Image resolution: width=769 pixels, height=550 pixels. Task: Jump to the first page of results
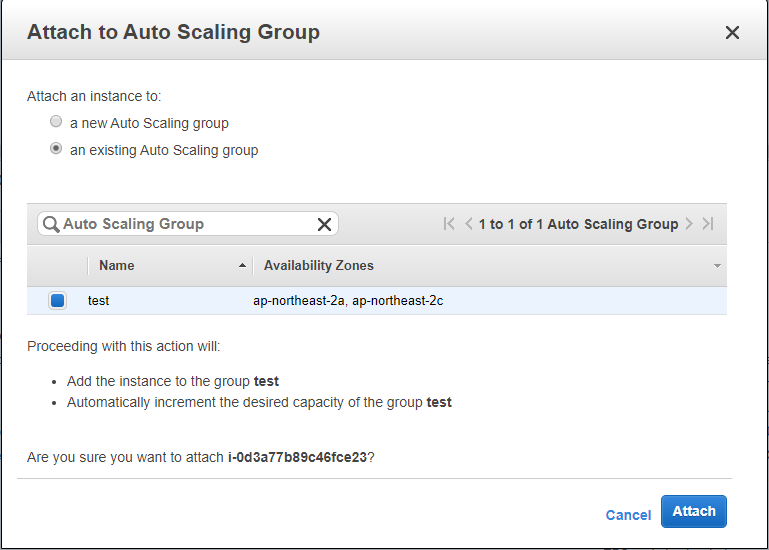(449, 224)
